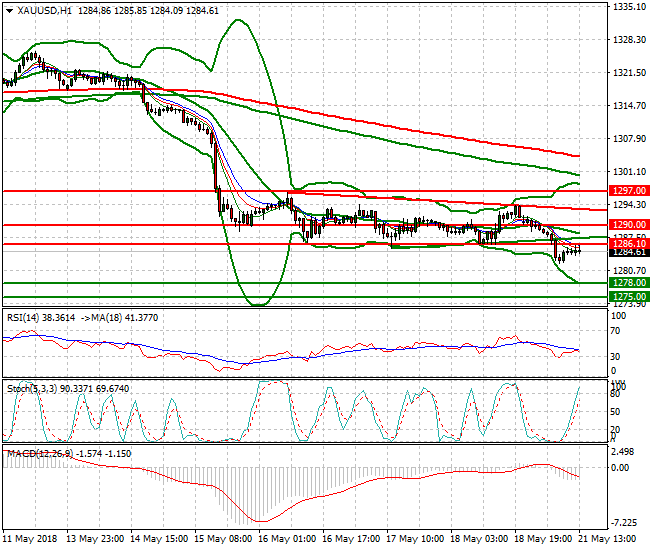Image resolution: width=650 pixels, height=550 pixels.
Task: Select the 1321.50 price scale value
Action: [629, 73]
